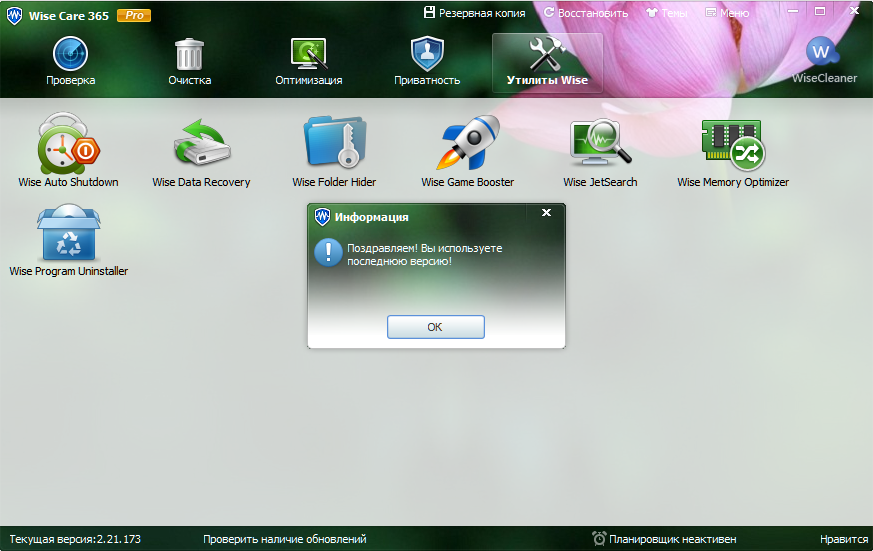Launch Wise JetSearch utility
The height and width of the screenshot is (551, 873).
point(600,150)
